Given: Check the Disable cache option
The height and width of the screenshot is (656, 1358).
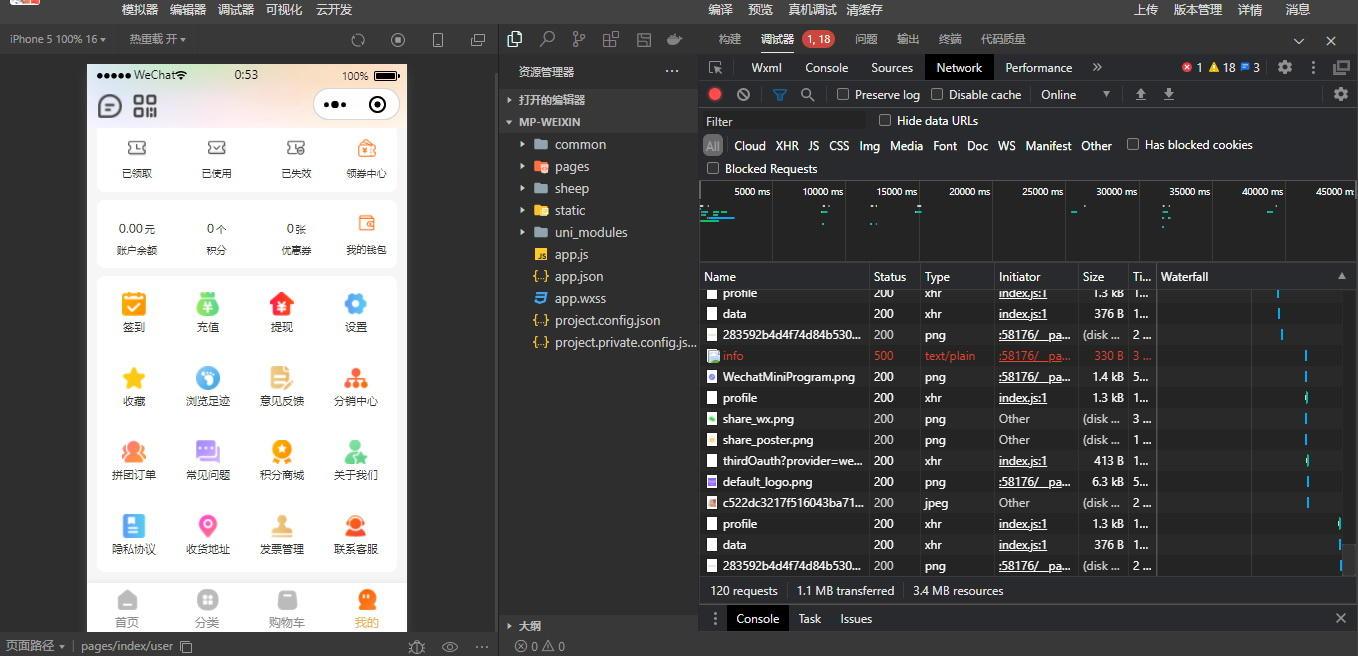Looking at the screenshot, I should click(937, 94).
